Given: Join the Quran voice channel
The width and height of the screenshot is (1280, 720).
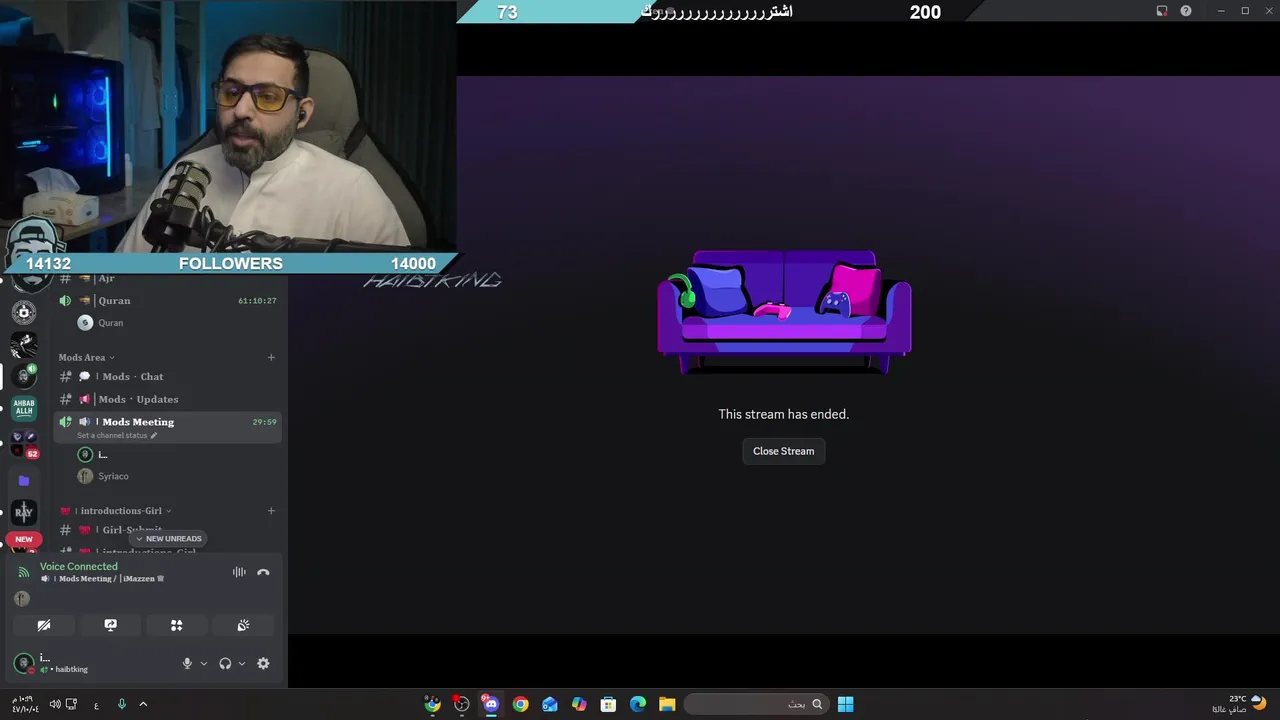Looking at the screenshot, I should (x=167, y=300).
